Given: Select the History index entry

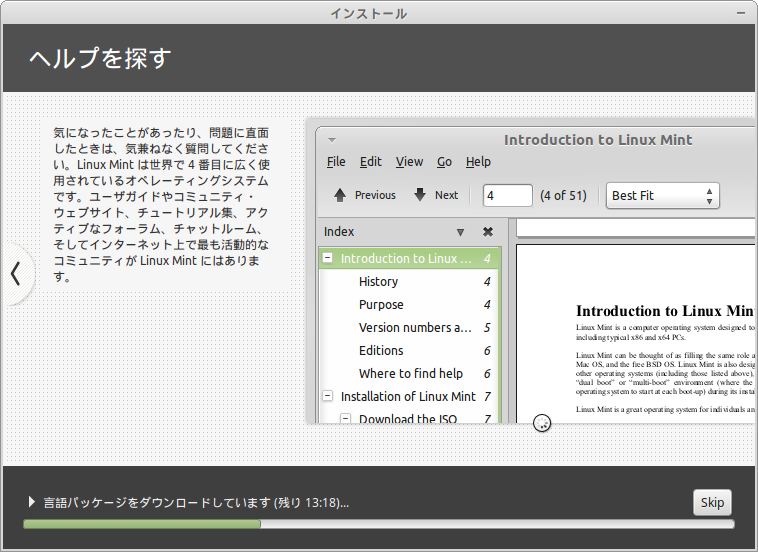Looking at the screenshot, I should coord(408,282).
